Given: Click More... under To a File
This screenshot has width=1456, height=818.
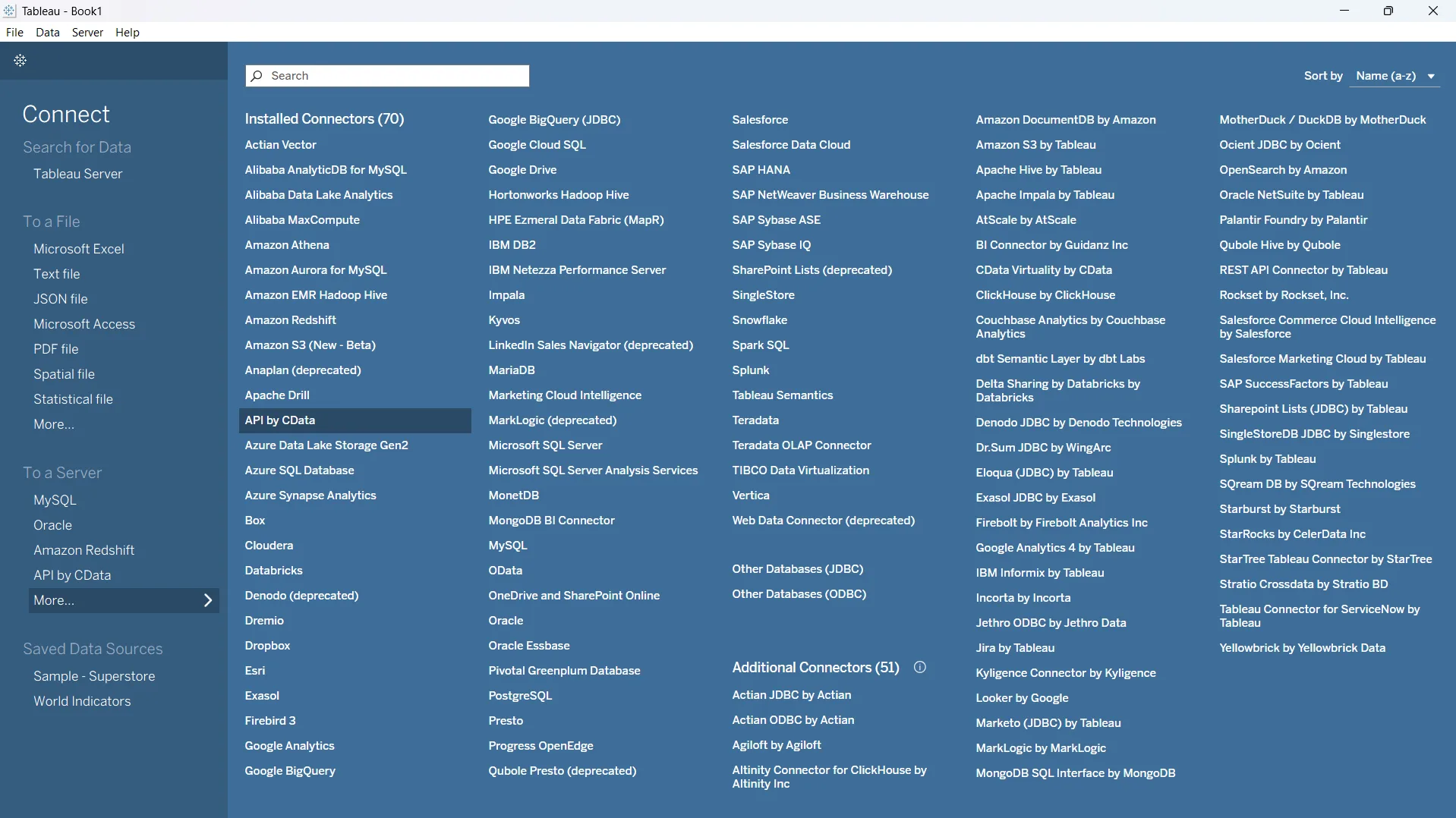Looking at the screenshot, I should point(54,424).
